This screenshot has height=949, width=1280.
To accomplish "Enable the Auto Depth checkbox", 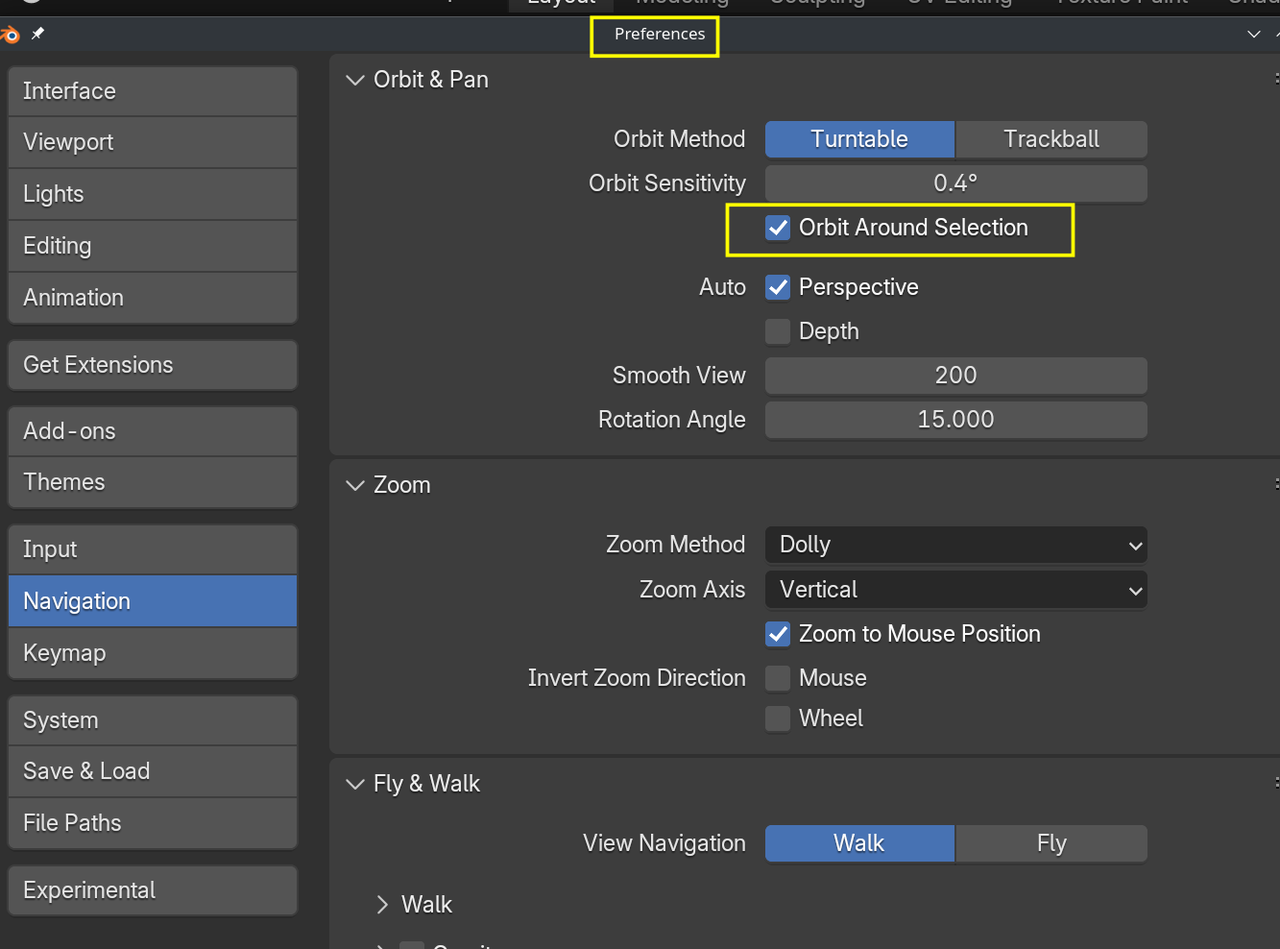I will click(x=778, y=332).
